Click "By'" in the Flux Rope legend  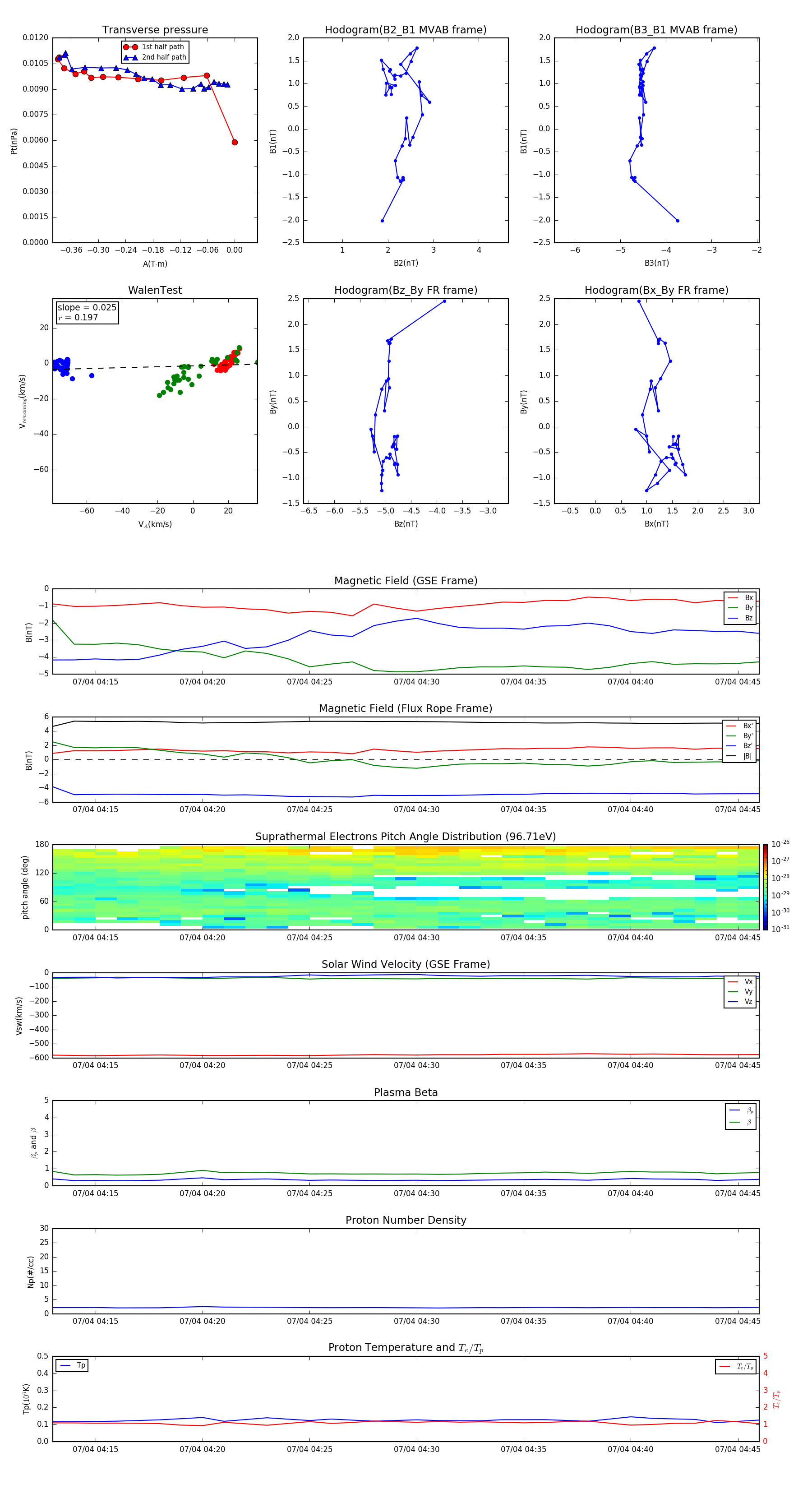pos(748,736)
